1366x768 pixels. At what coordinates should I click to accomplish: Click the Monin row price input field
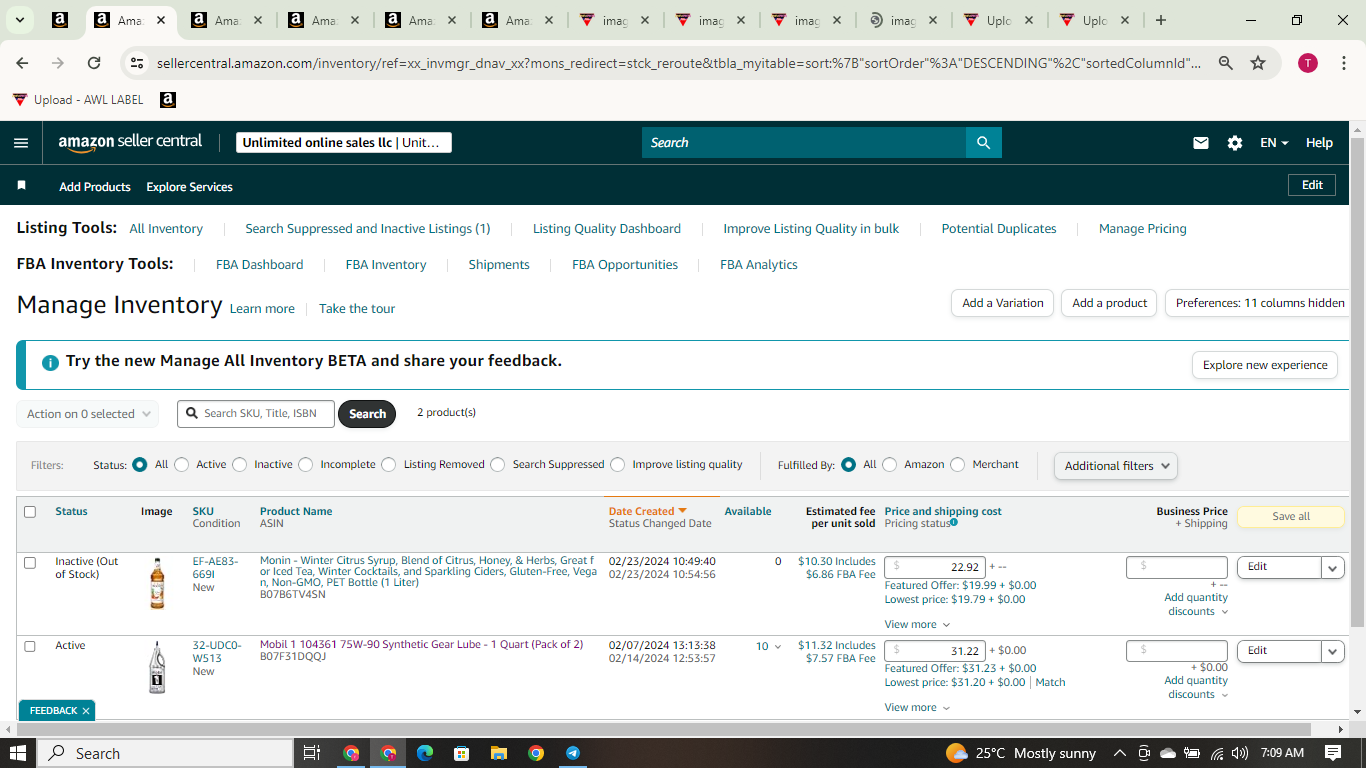click(x=935, y=567)
